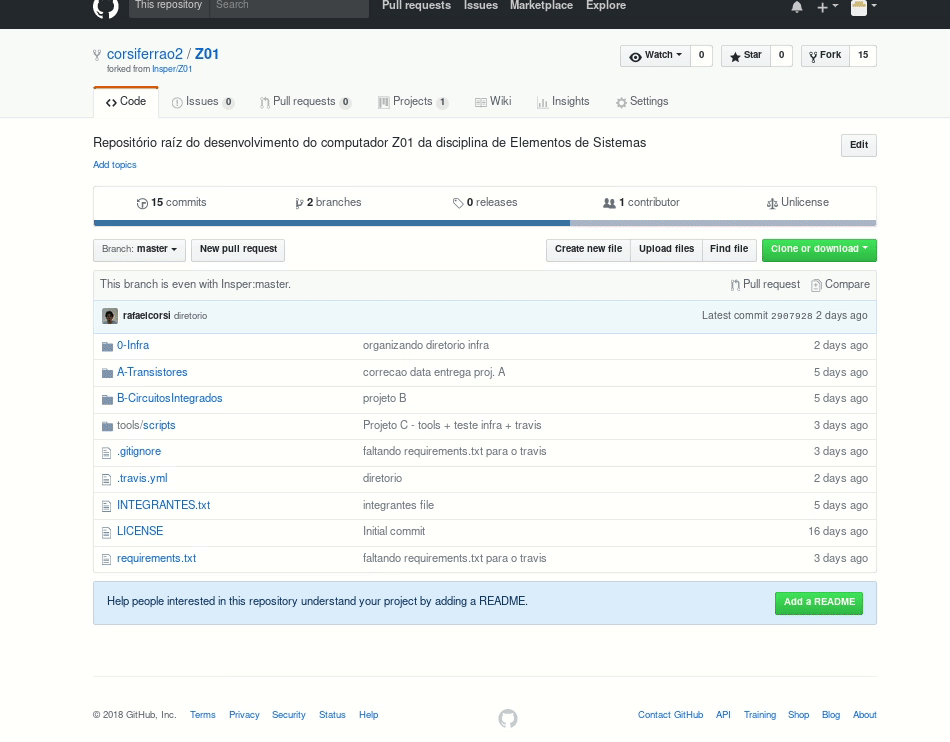Open commit message 'projeto B'
This screenshot has width=950, height=742.
(x=384, y=399)
